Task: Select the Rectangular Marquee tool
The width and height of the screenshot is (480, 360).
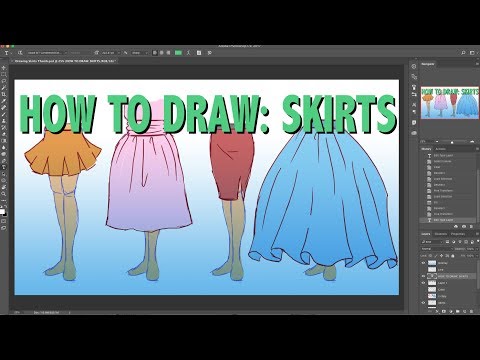Action: coord(4,74)
